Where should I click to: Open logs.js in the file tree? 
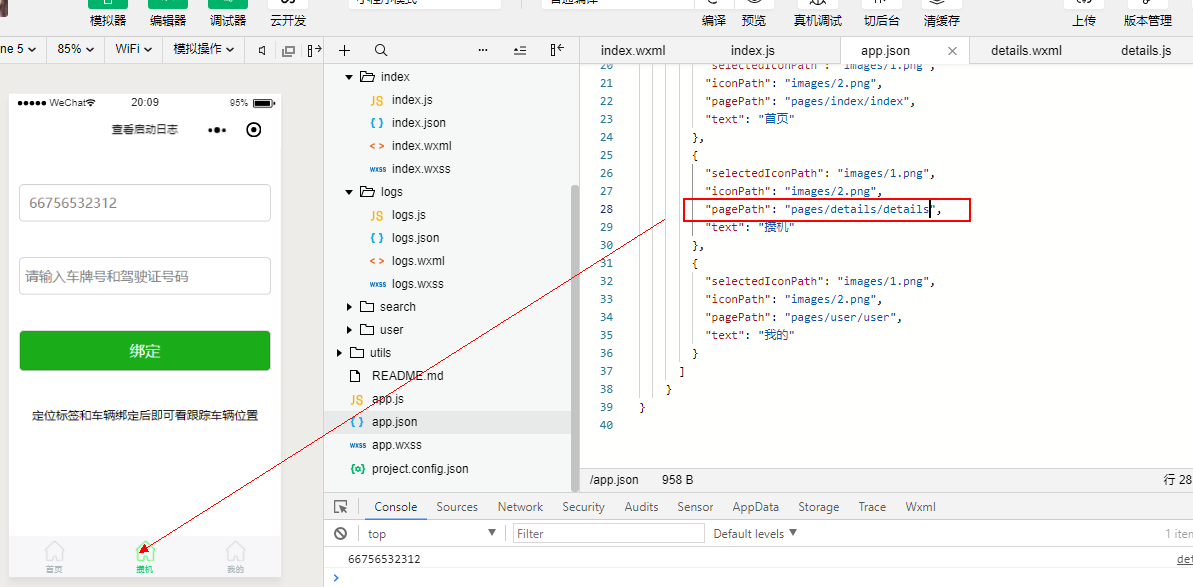(x=409, y=214)
